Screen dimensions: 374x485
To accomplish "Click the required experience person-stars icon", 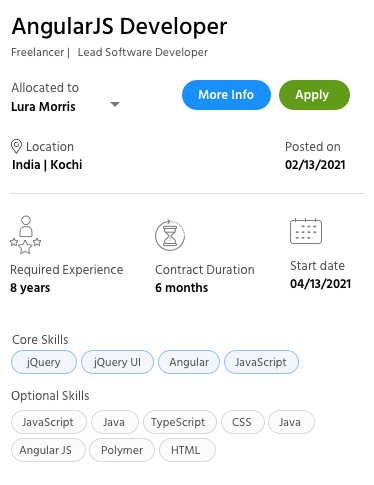I will pyautogui.click(x=26, y=235).
